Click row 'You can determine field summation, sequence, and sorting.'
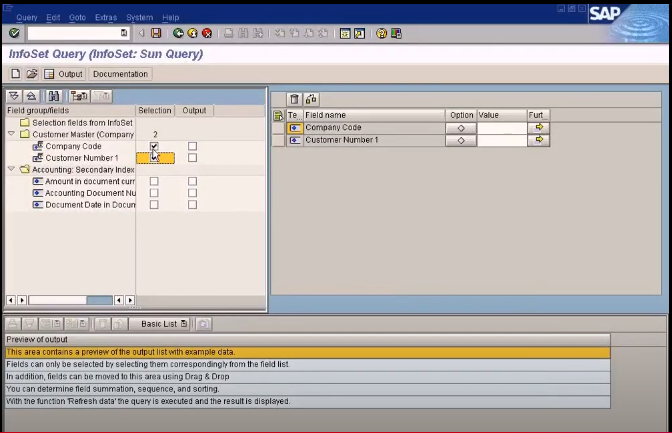This screenshot has width=672, height=433. pyautogui.click(x=307, y=389)
